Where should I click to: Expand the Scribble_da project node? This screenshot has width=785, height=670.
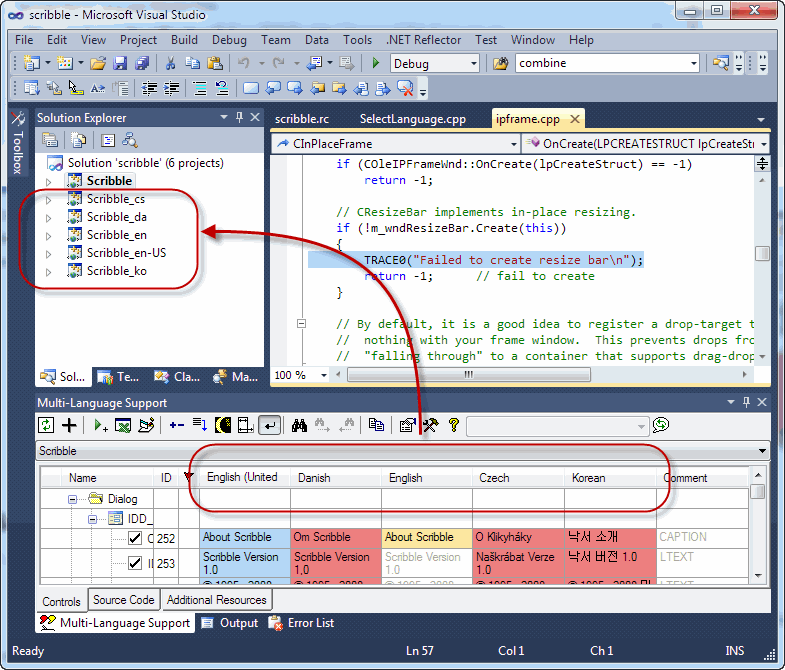[x=47, y=217]
